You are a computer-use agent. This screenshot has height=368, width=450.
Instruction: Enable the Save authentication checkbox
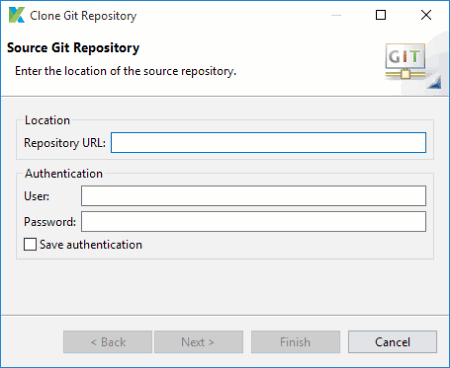30,244
